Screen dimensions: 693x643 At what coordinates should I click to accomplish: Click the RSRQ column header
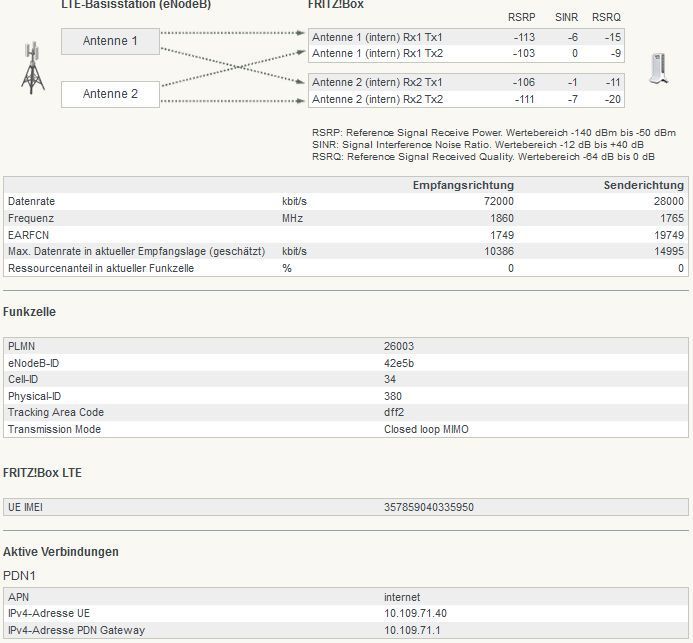(606, 17)
